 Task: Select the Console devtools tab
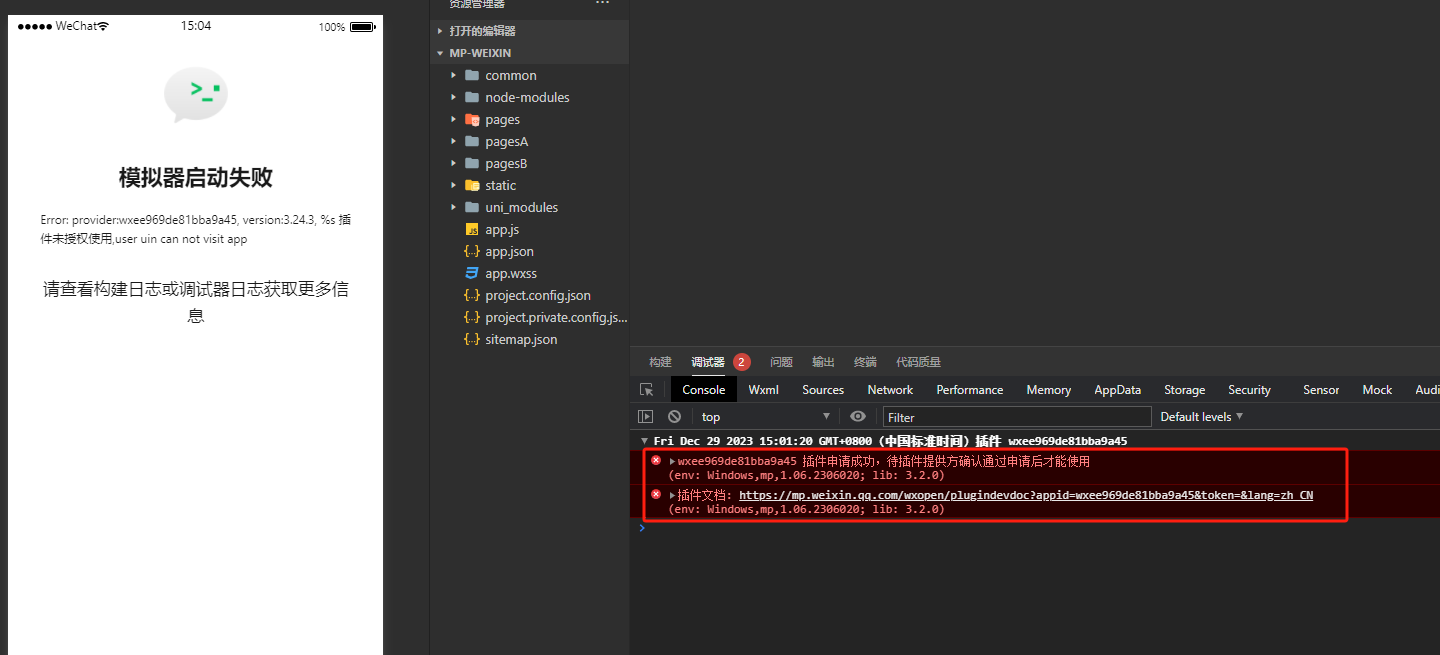[x=704, y=390]
